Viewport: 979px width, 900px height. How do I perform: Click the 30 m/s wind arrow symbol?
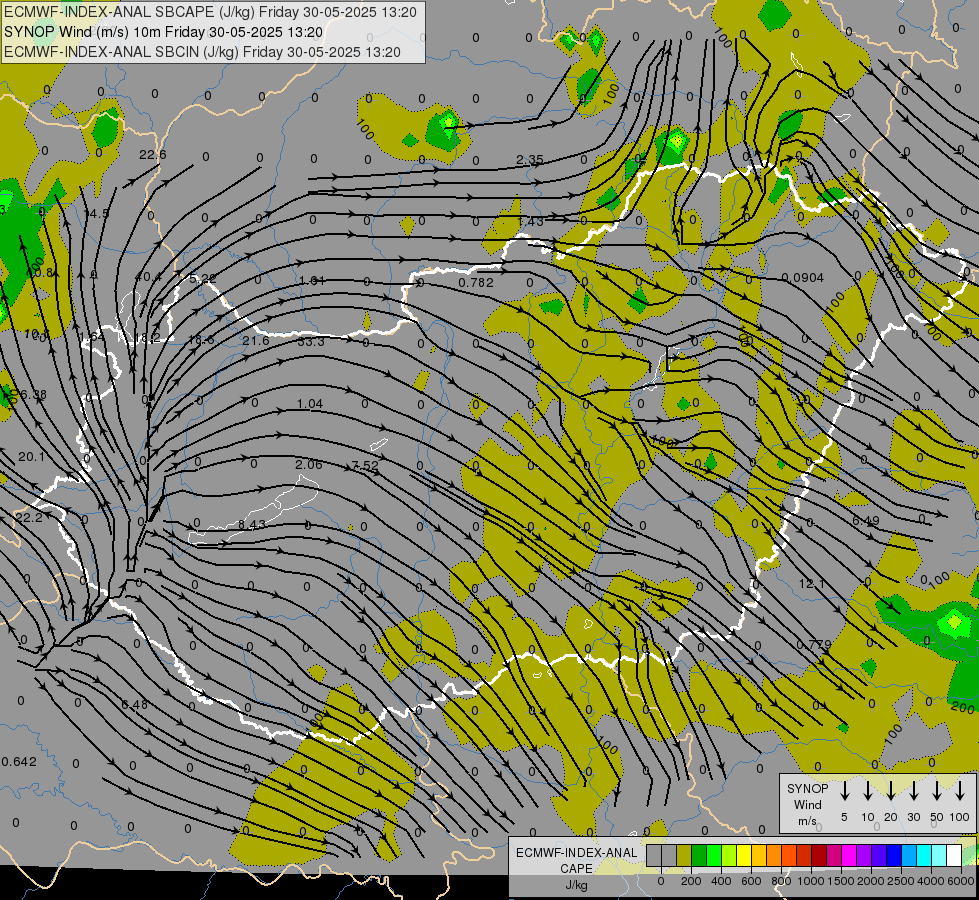tap(913, 791)
